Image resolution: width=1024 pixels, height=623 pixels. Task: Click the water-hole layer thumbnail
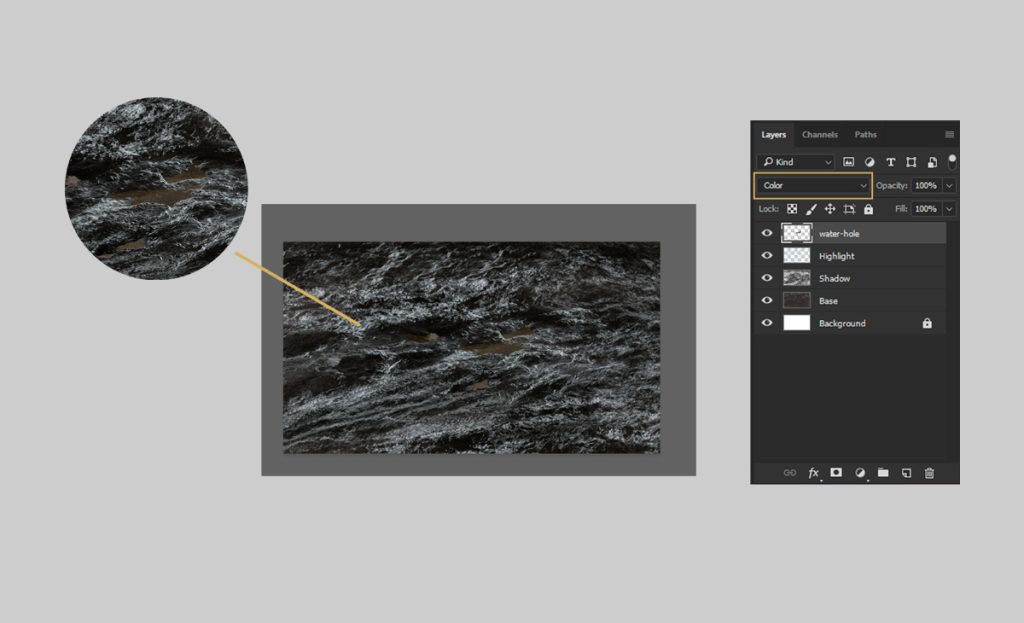pos(796,233)
